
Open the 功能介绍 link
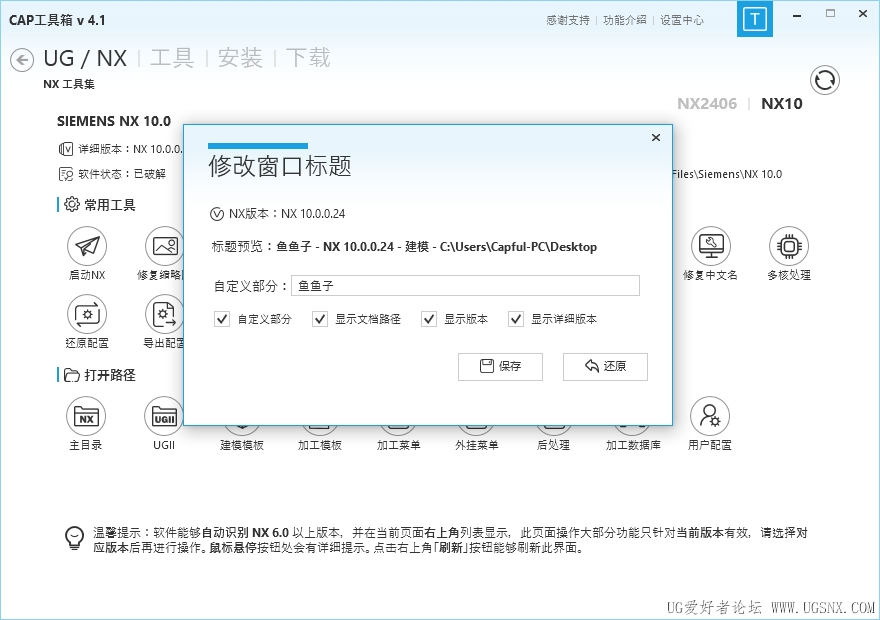pos(625,20)
